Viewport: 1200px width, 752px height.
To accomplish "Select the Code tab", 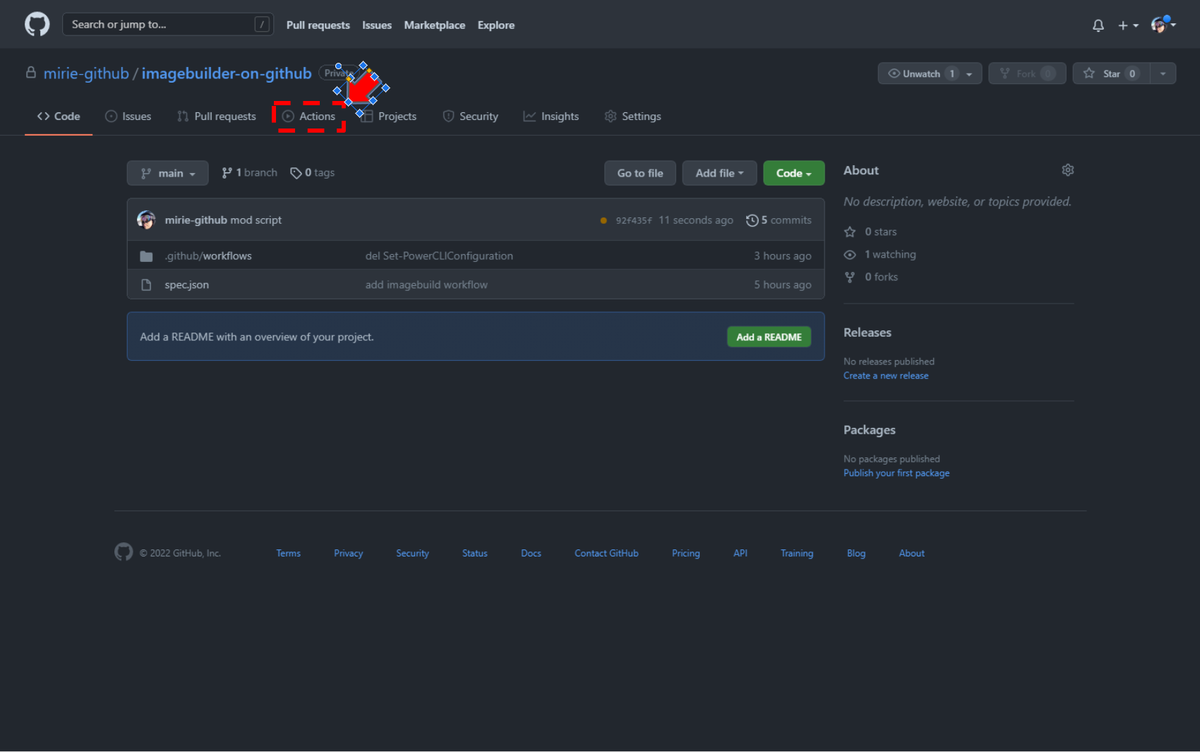I will 59,116.
